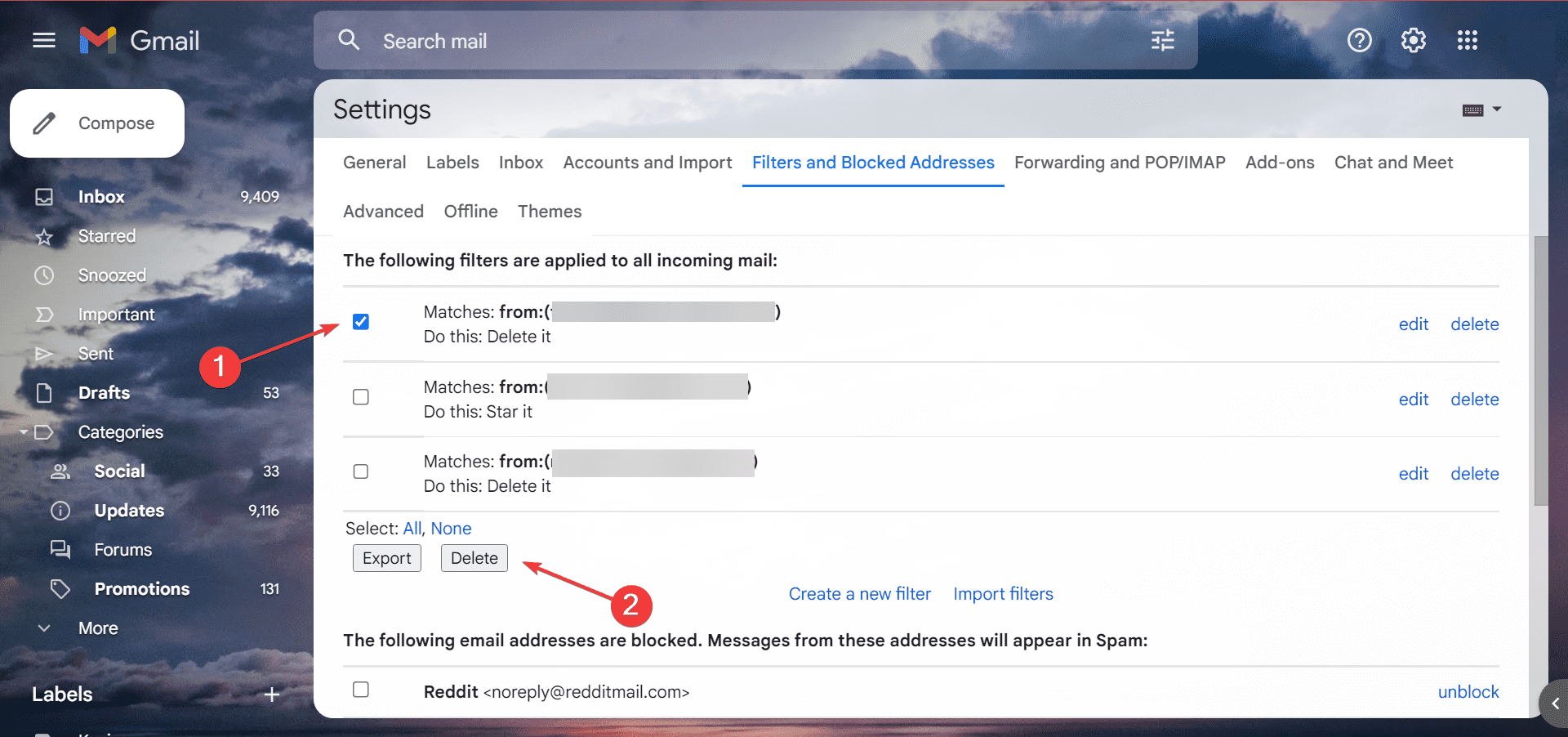Screen dimensions: 1568x737
Task: Open the Snoozed mail section
Action: click(x=113, y=275)
